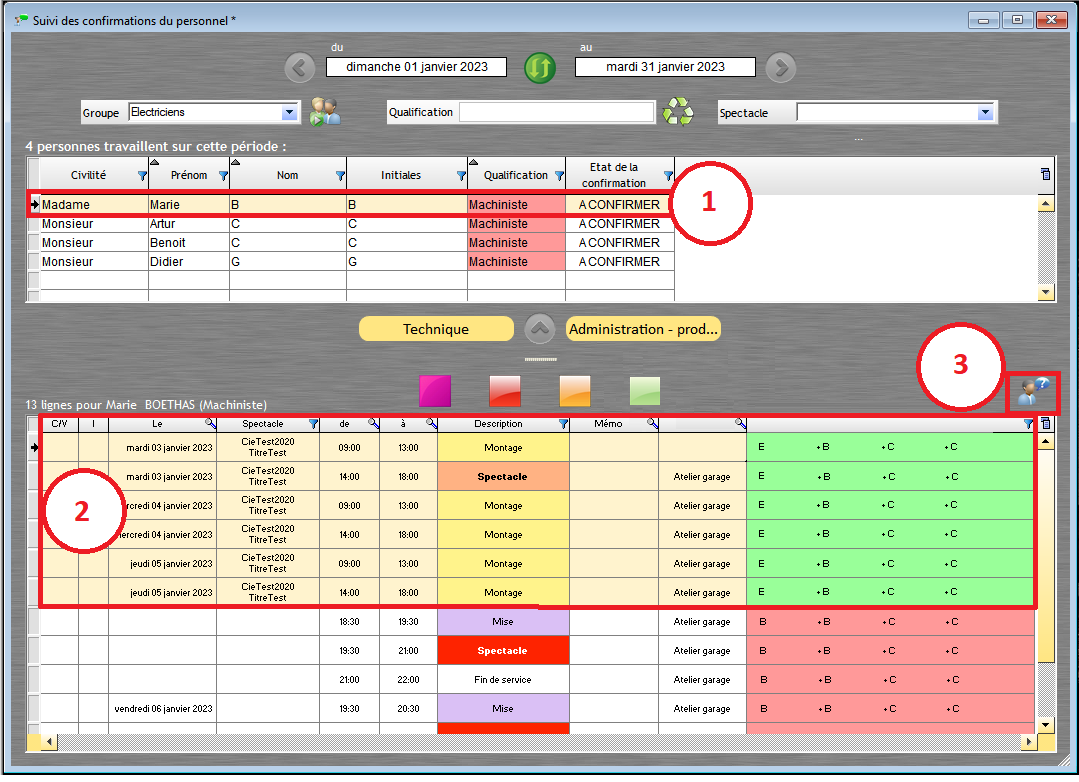Click Artur's Machiniste qualification cell

click(x=516, y=224)
